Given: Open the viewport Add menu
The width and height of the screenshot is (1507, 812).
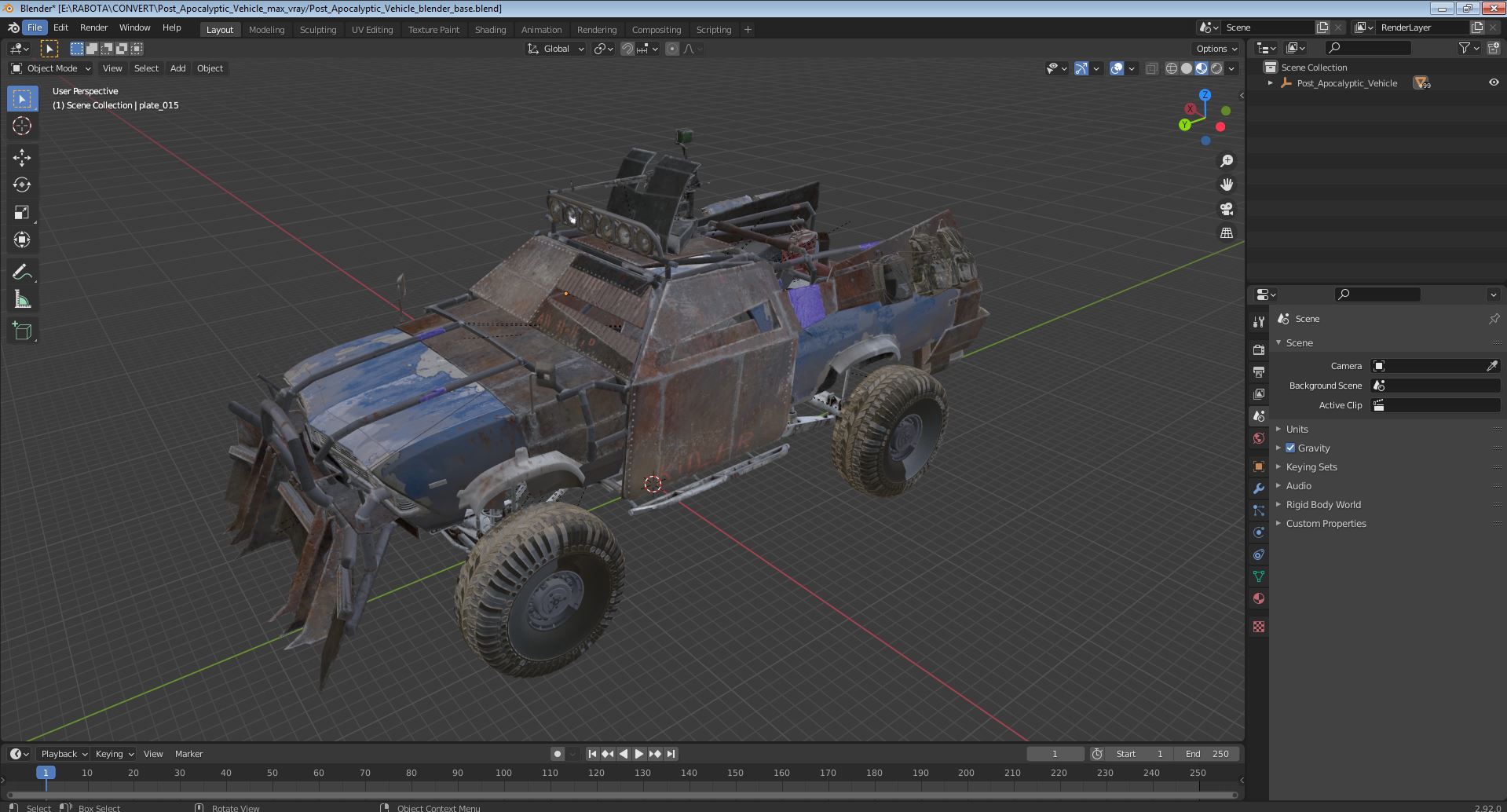Looking at the screenshot, I should (x=177, y=68).
